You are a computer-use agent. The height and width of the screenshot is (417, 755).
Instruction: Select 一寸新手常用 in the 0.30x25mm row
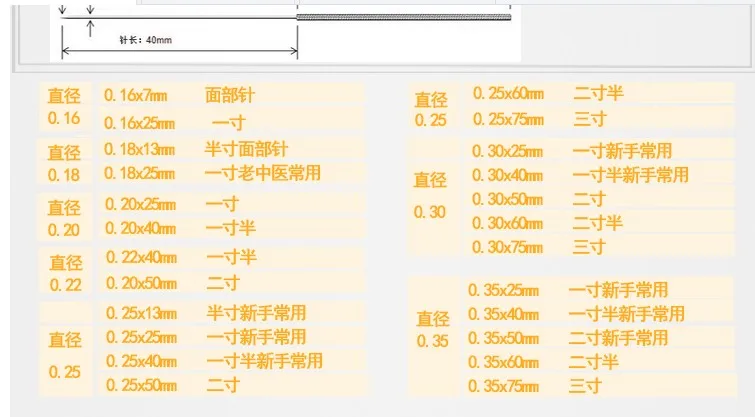(622, 151)
